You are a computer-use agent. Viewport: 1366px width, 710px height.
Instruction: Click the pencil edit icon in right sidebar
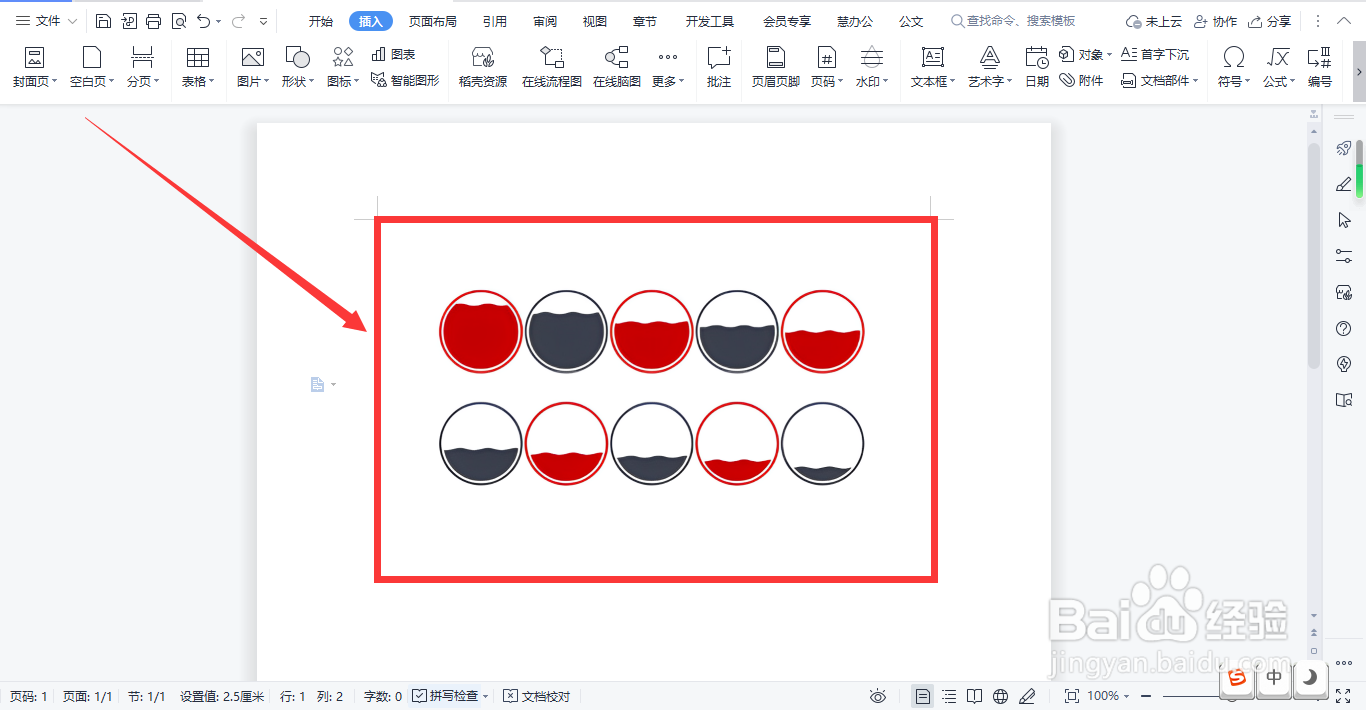coord(1344,184)
